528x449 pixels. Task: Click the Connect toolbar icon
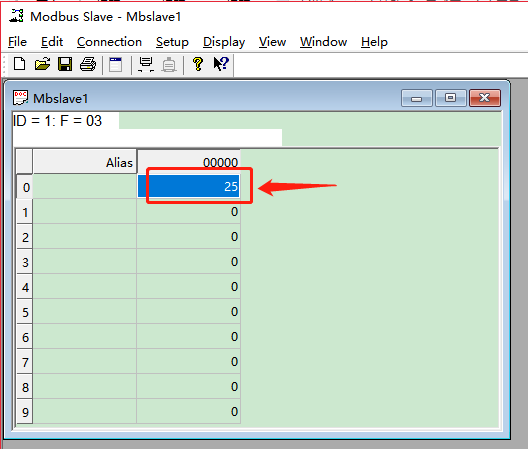146,64
